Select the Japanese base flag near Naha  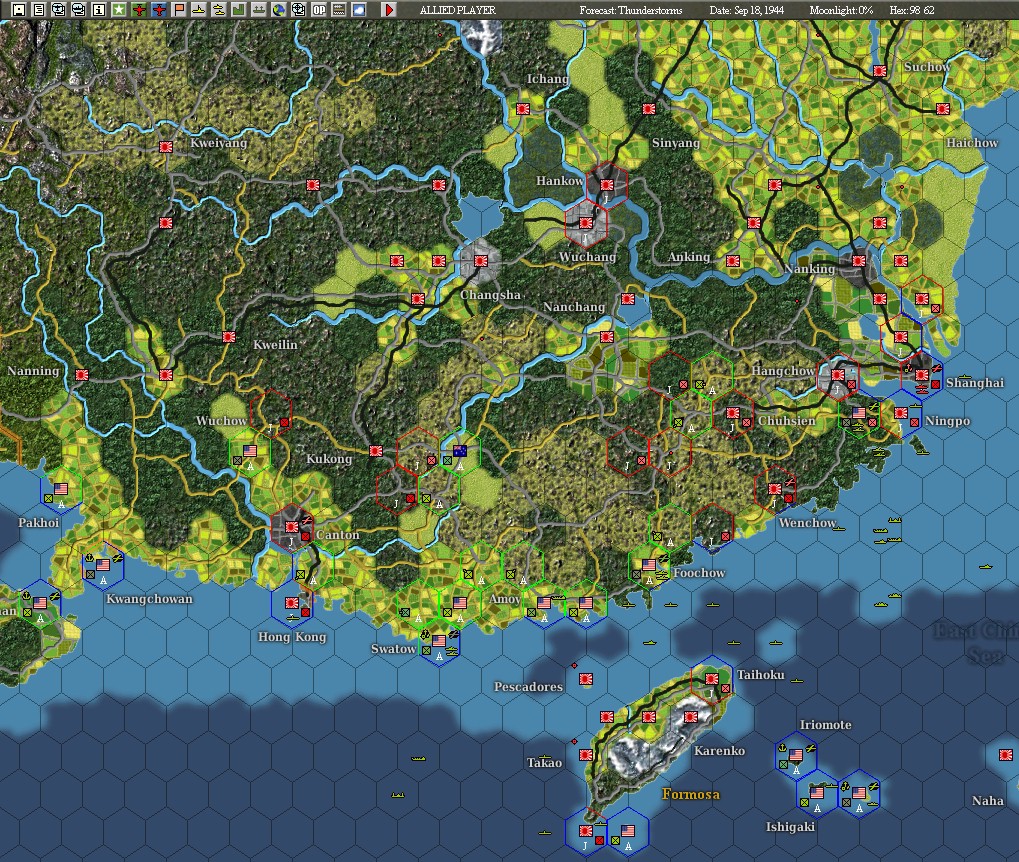coord(1005,755)
